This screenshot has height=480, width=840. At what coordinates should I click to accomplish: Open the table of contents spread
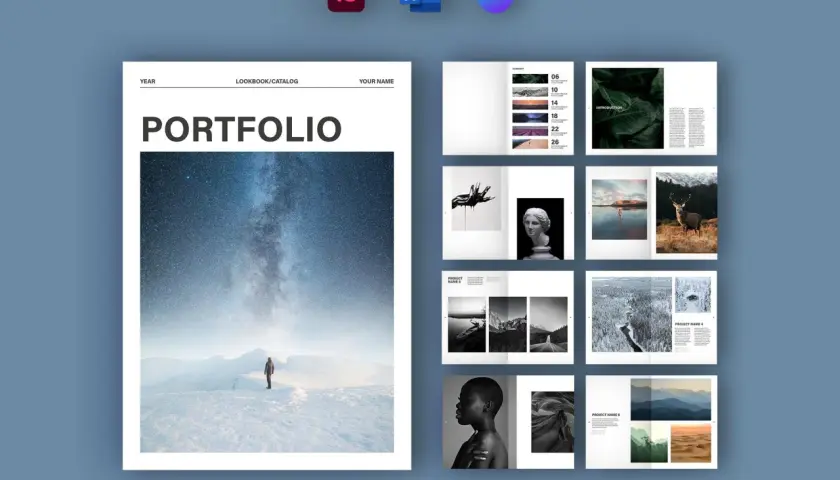pyautogui.click(x=508, y=108)
